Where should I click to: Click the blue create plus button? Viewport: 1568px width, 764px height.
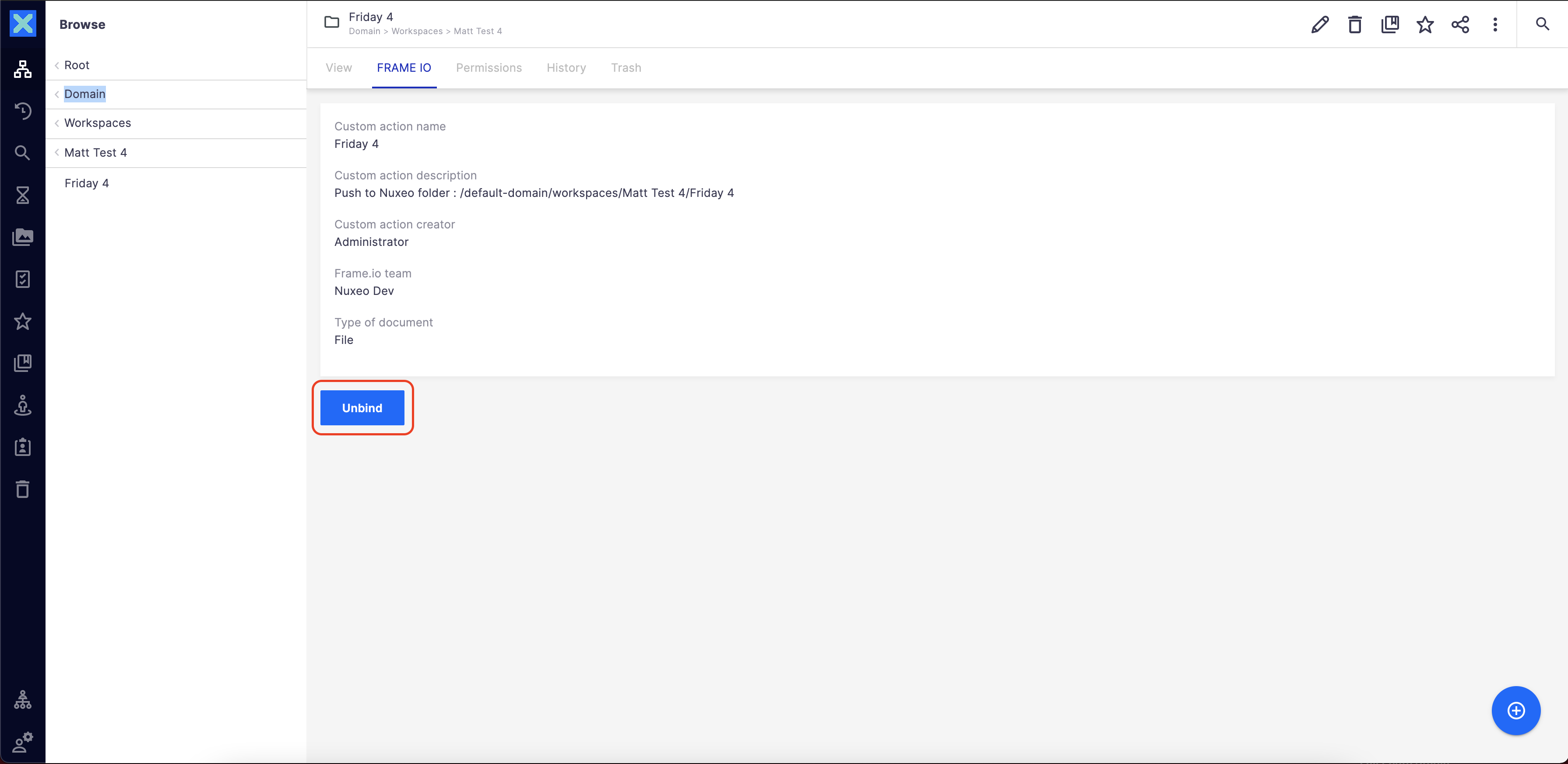(x=1515, y=711)
